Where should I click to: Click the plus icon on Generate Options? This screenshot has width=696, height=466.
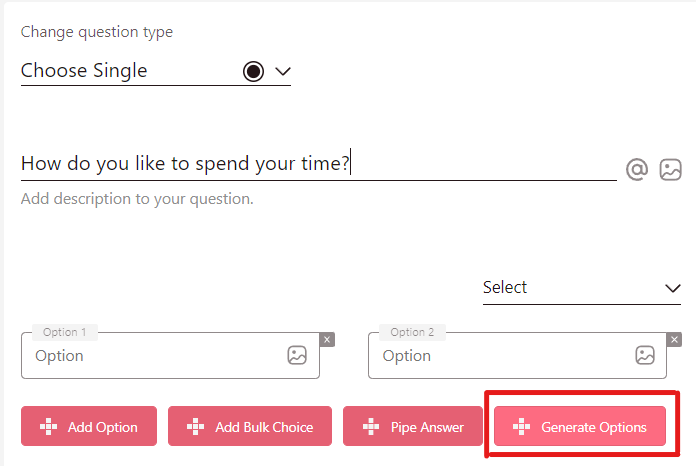(x=521, y=427)
